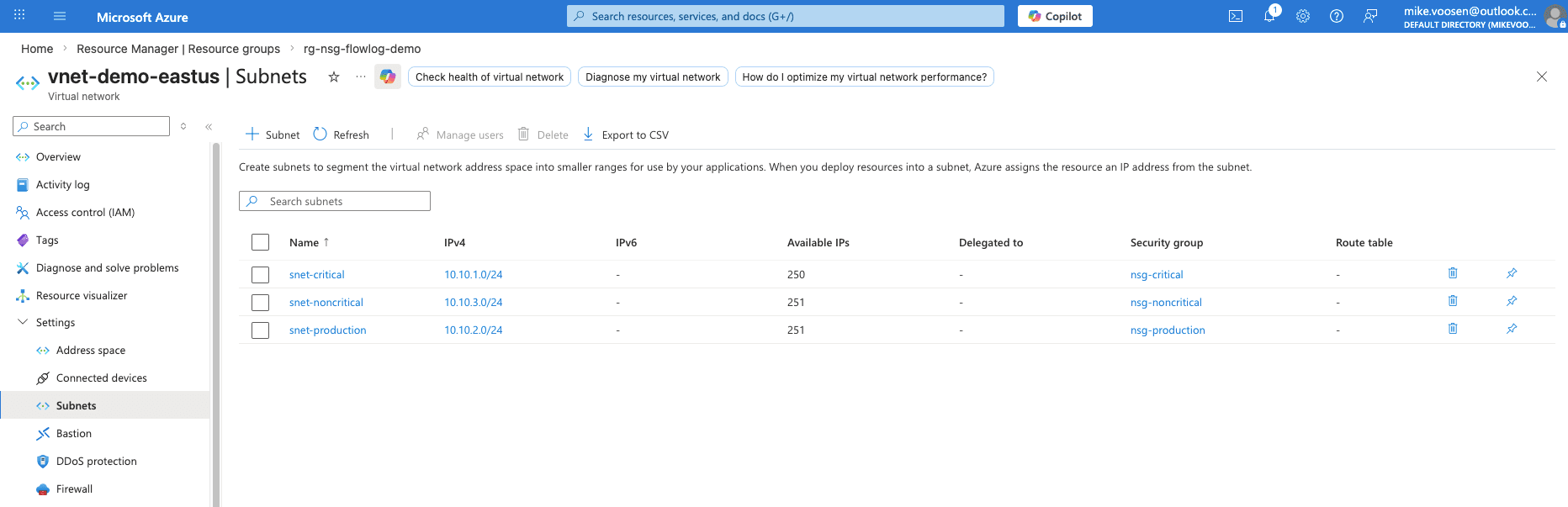Go to Resource Manager | Resource groups breadcrumb
Screen dimensions: 1568x507
178,49
